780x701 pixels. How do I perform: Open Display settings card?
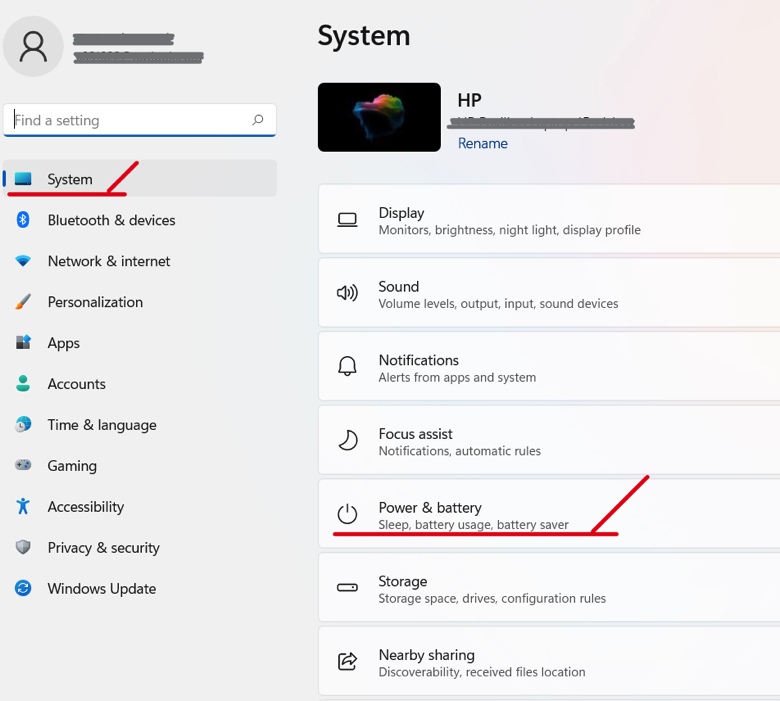549,219
